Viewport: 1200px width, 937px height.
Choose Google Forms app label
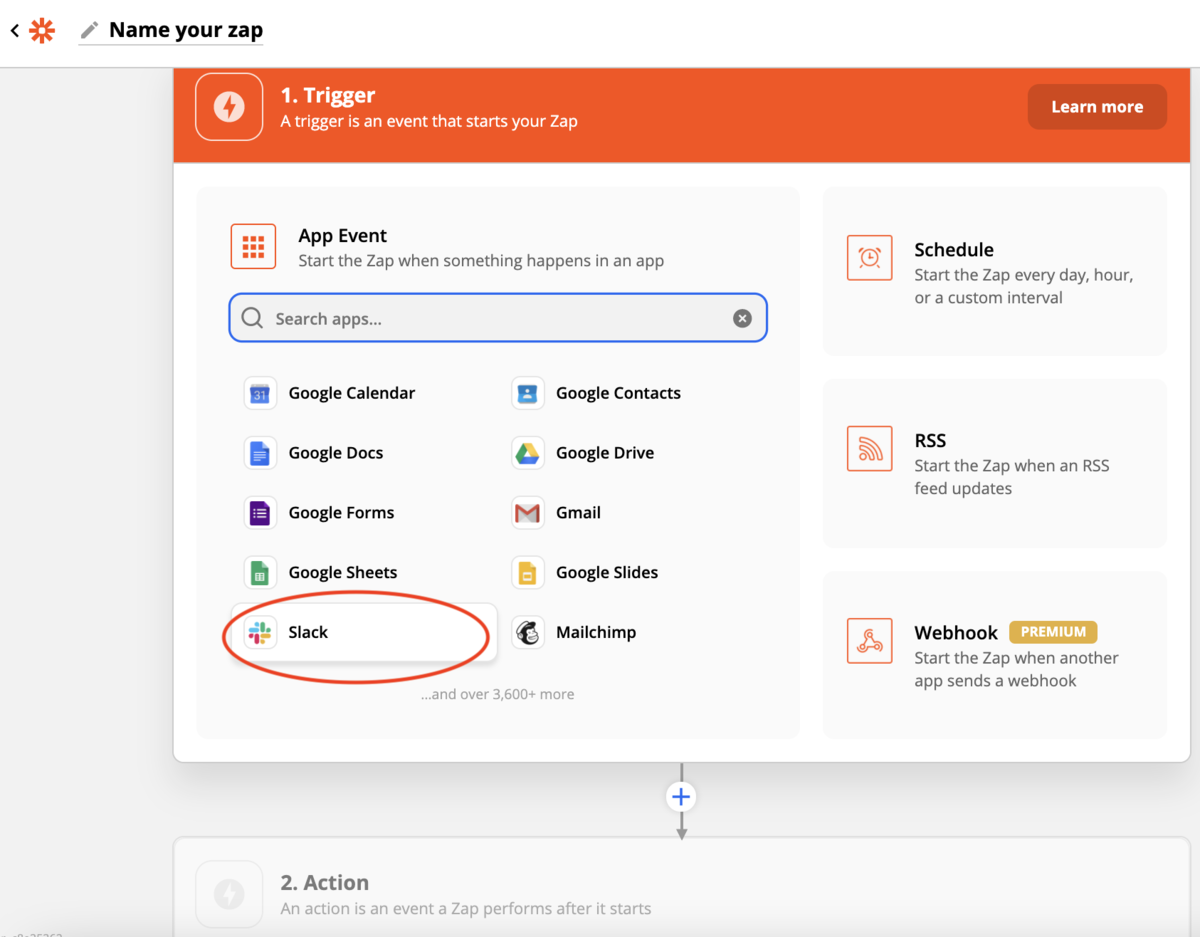342,513
